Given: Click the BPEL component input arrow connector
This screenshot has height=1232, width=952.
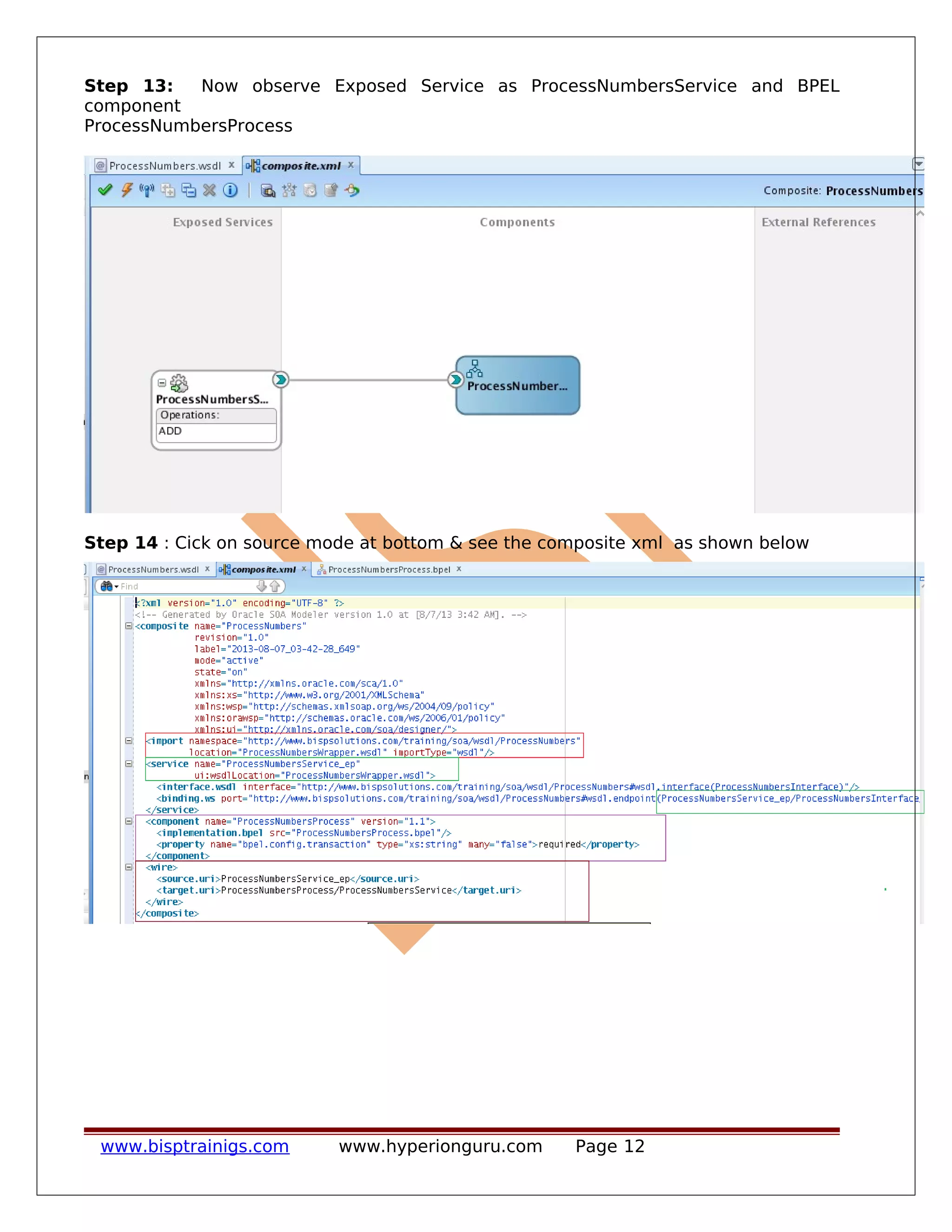Looking at the screenshot, I should pos(456,380).
